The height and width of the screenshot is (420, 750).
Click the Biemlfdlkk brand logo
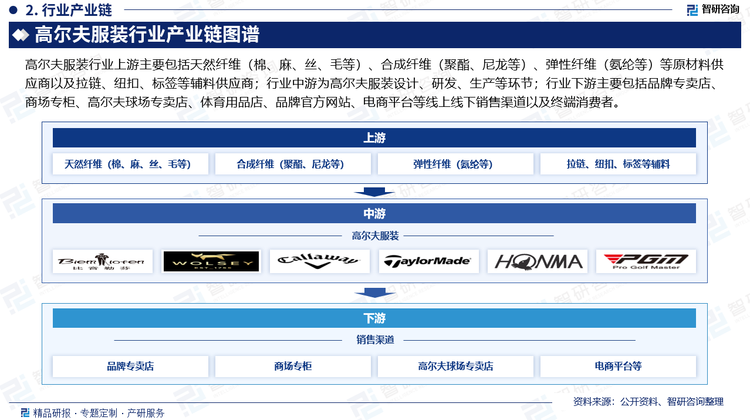click(102, 261)
